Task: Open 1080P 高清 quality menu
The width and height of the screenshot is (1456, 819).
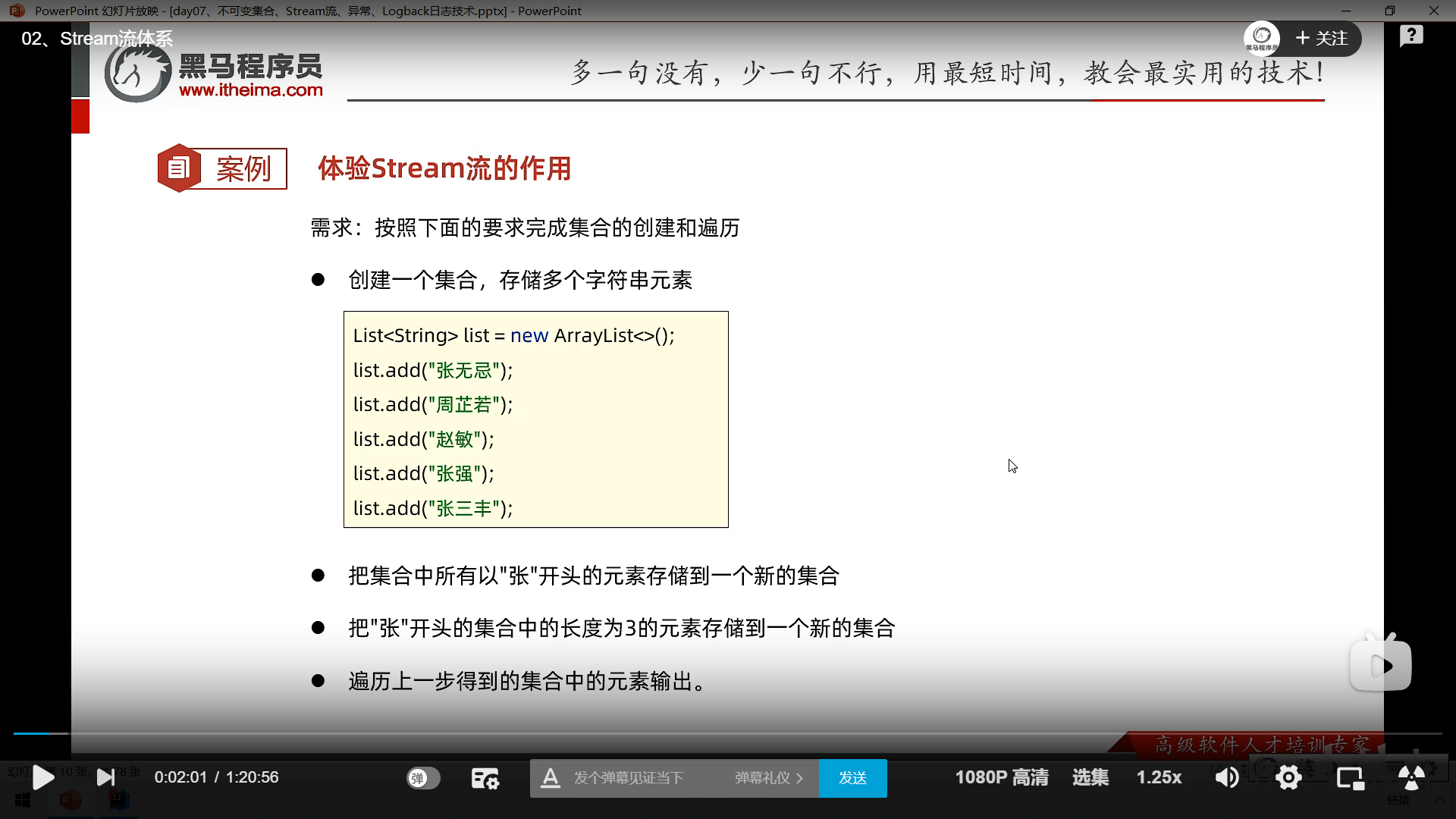Action: pyautogui.click(x=1001, y=777)
